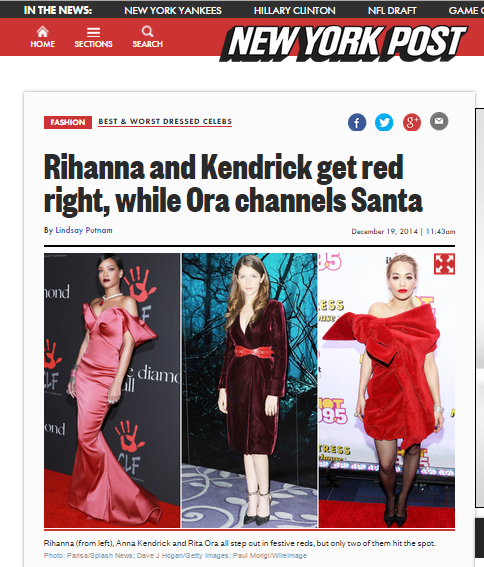
Task: Click the Rita Ora red dress photo
Action: [x=387, y=390]
